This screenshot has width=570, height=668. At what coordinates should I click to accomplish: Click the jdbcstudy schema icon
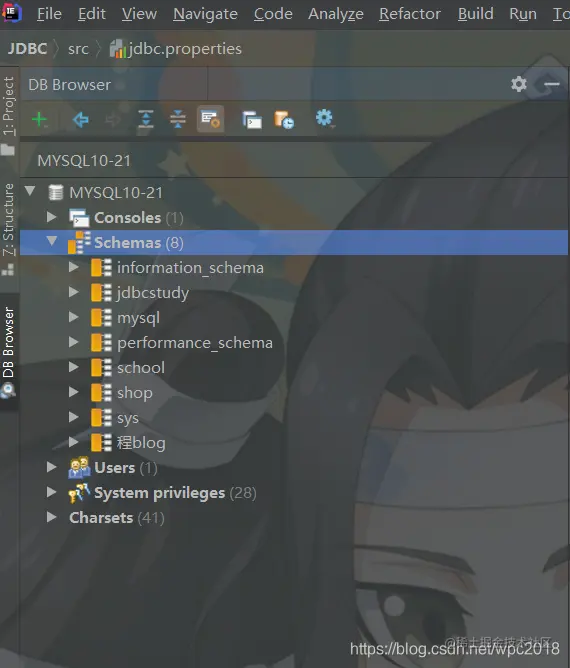101,293
